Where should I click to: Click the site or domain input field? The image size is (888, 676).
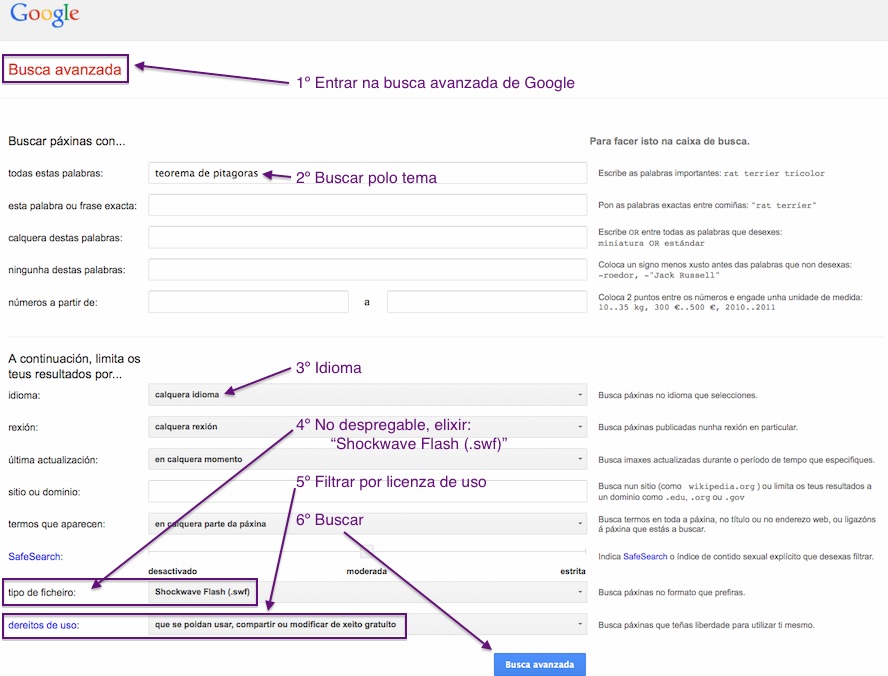click(x=365, y=491)
